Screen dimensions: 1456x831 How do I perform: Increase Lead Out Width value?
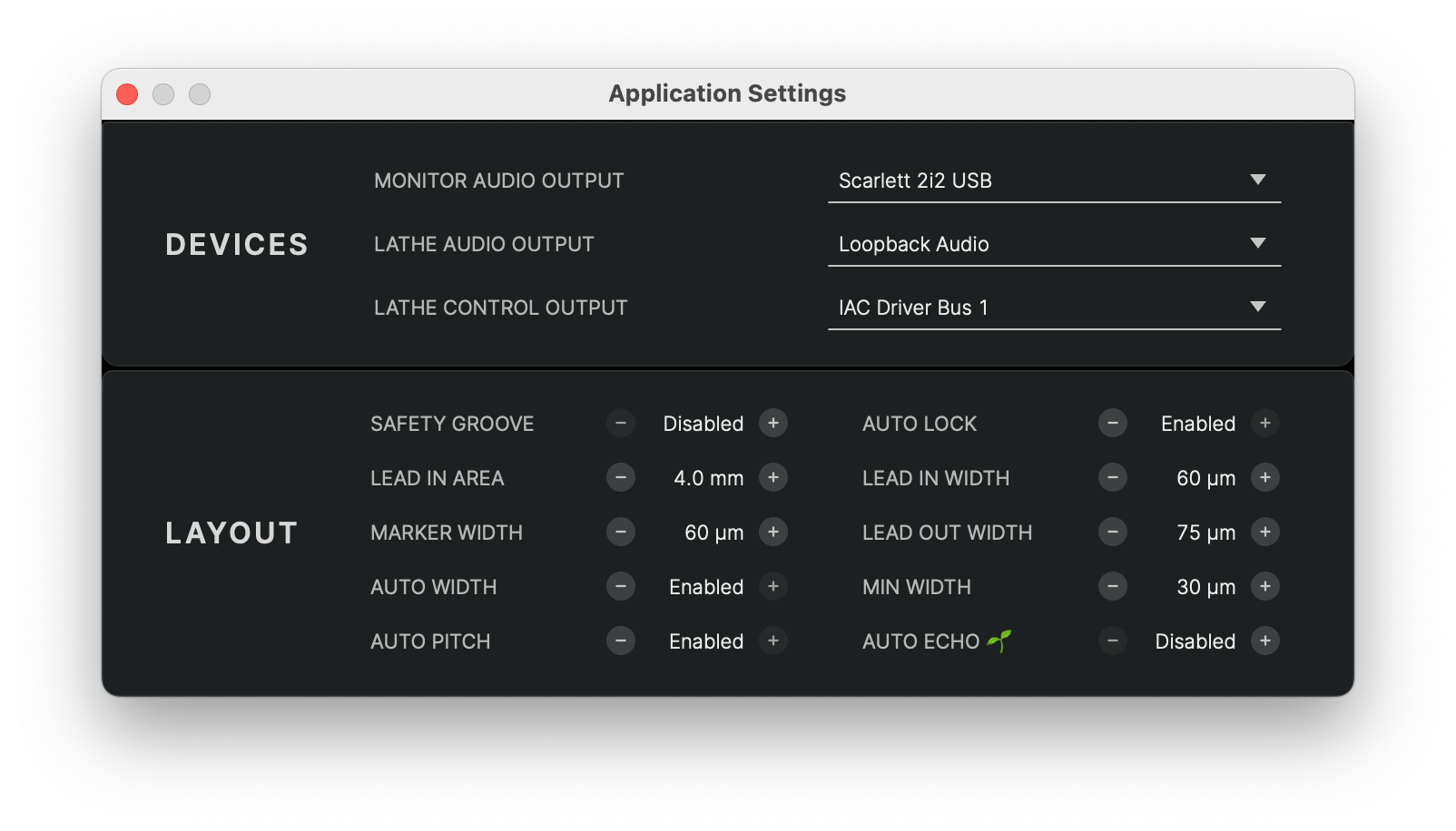tap(1265, 533)
